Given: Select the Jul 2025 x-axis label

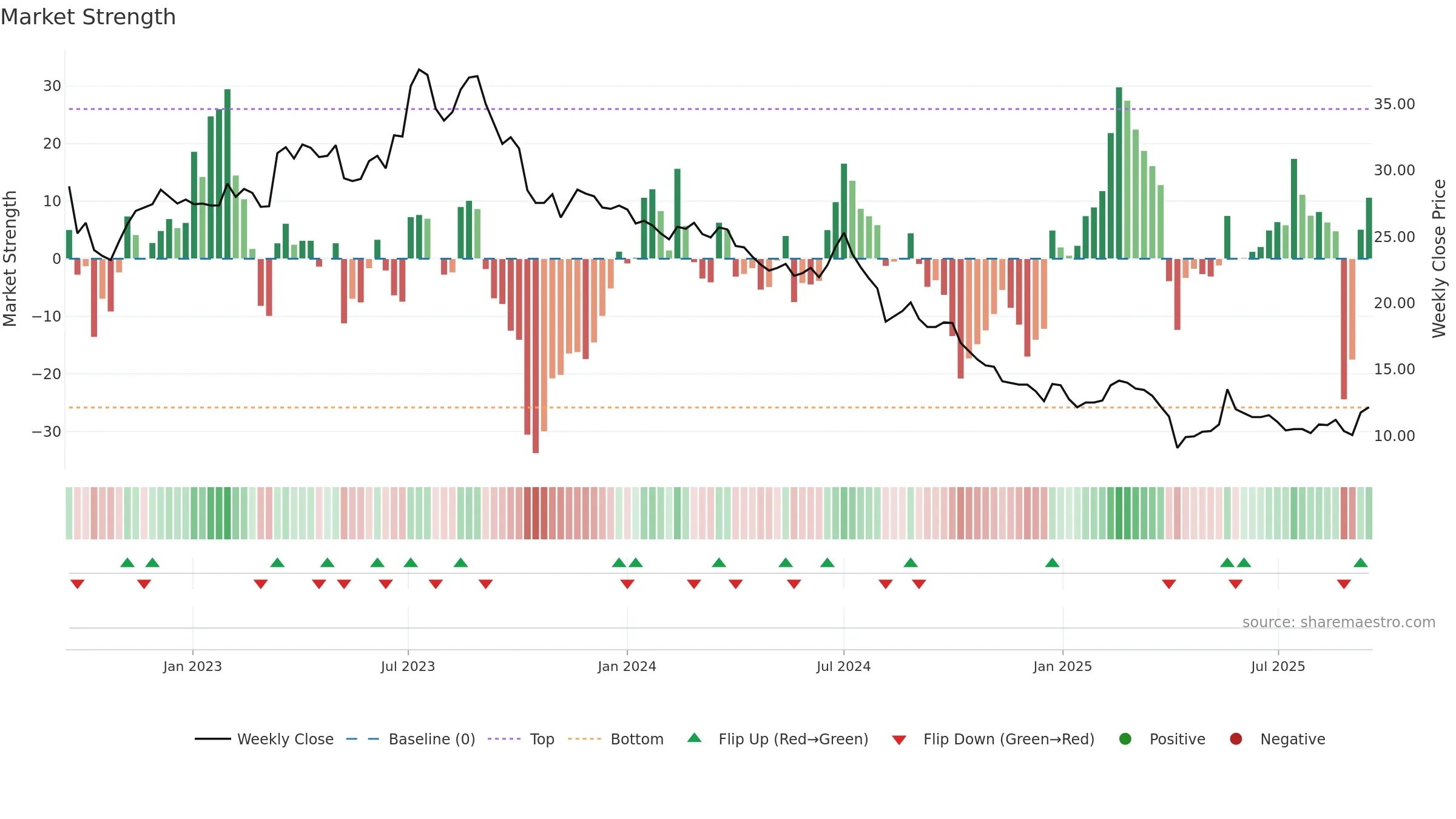Looking at the screenshot, I should click(1278, 666).
